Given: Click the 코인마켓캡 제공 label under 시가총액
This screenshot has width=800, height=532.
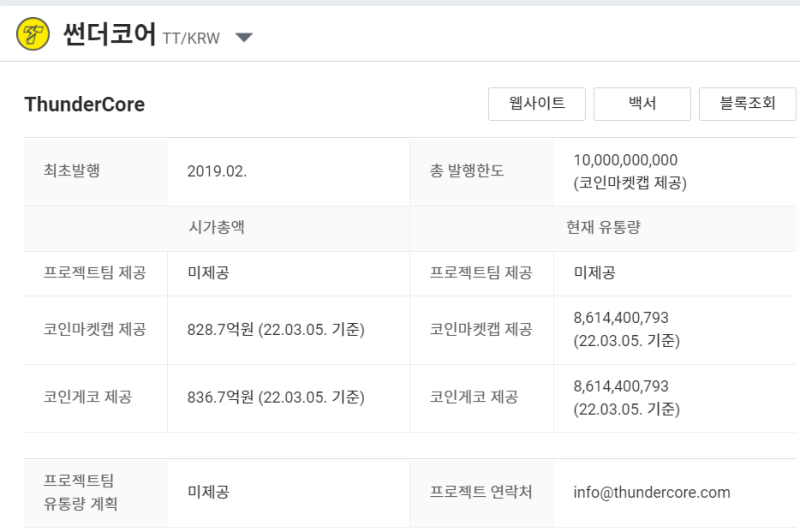Looking at the screenshot, I should 95,330.
